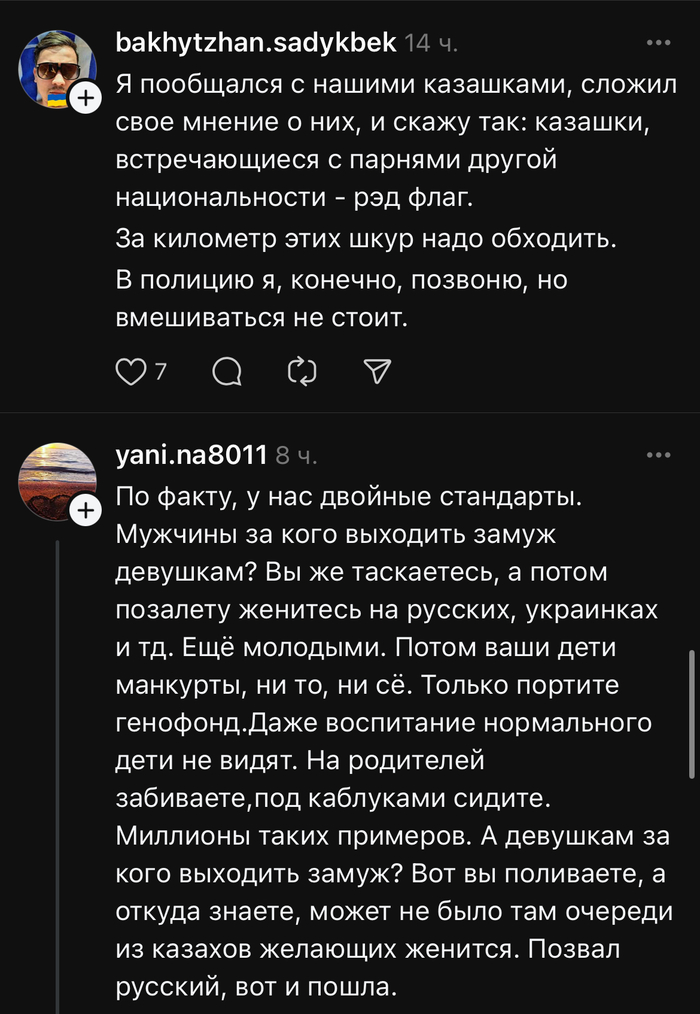Click the scrollbar thumb on the right edge
Viewport: 700px width, 1014px height.
[x=692, y=714]
